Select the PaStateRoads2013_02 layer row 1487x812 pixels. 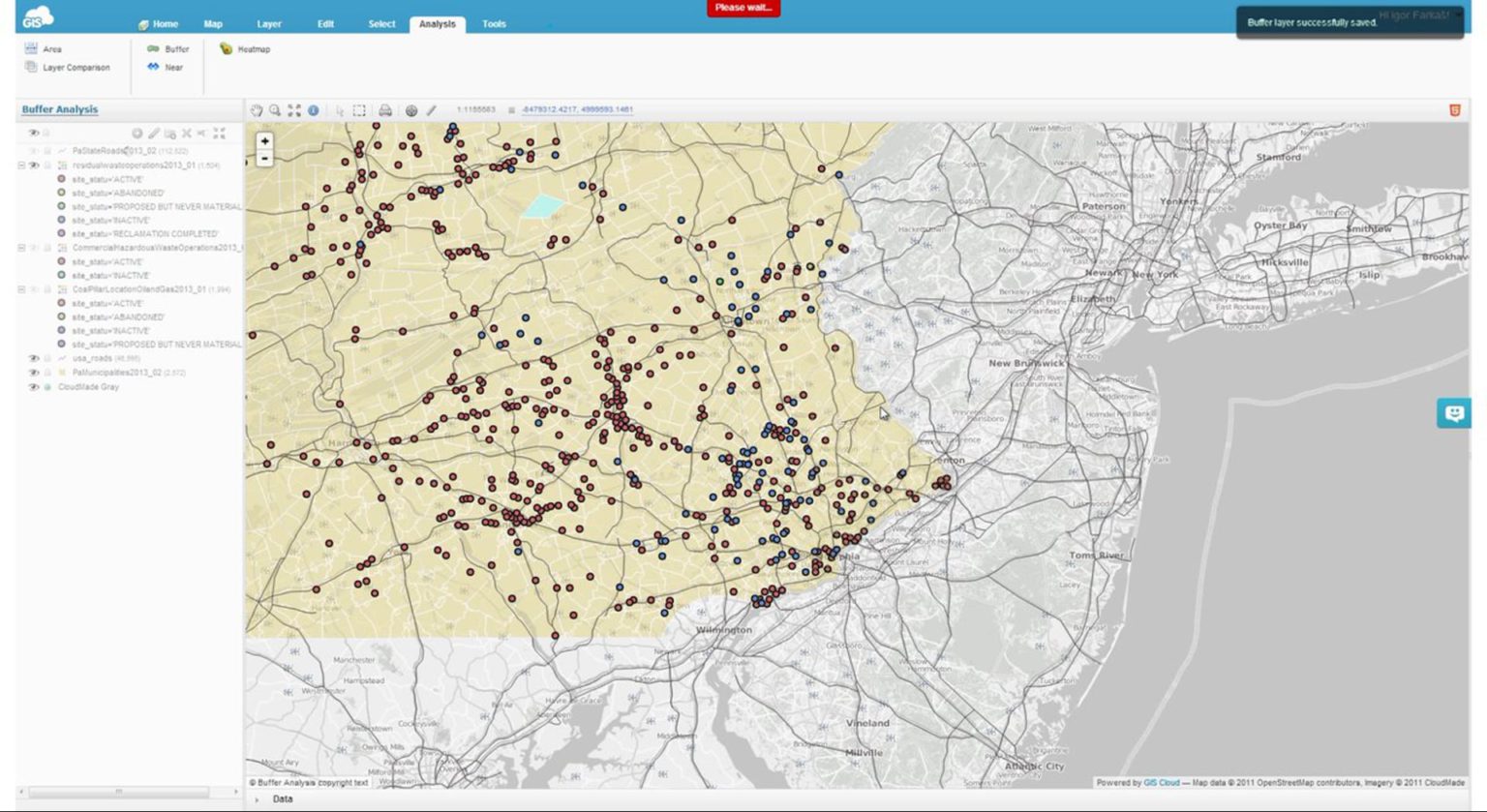click(130, 151)
